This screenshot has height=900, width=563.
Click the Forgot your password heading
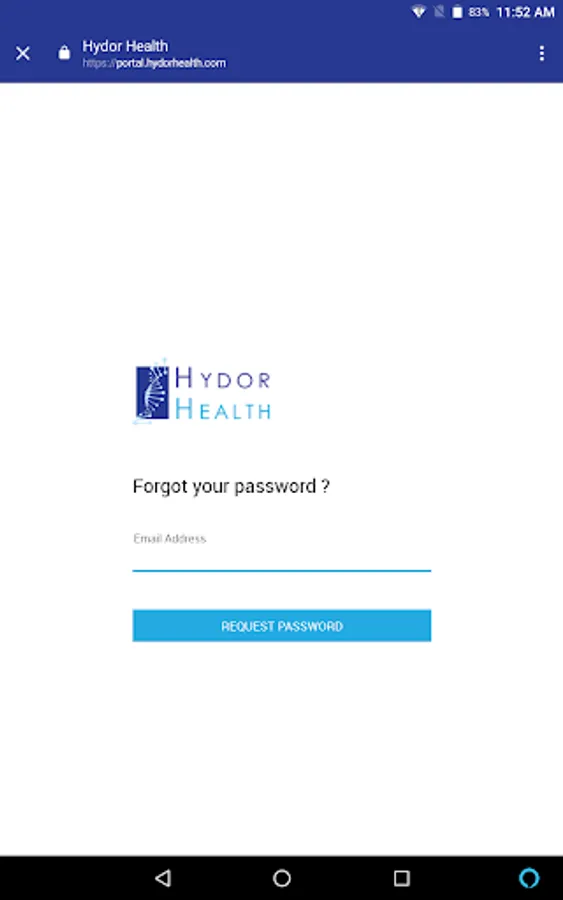coord(231,486)
